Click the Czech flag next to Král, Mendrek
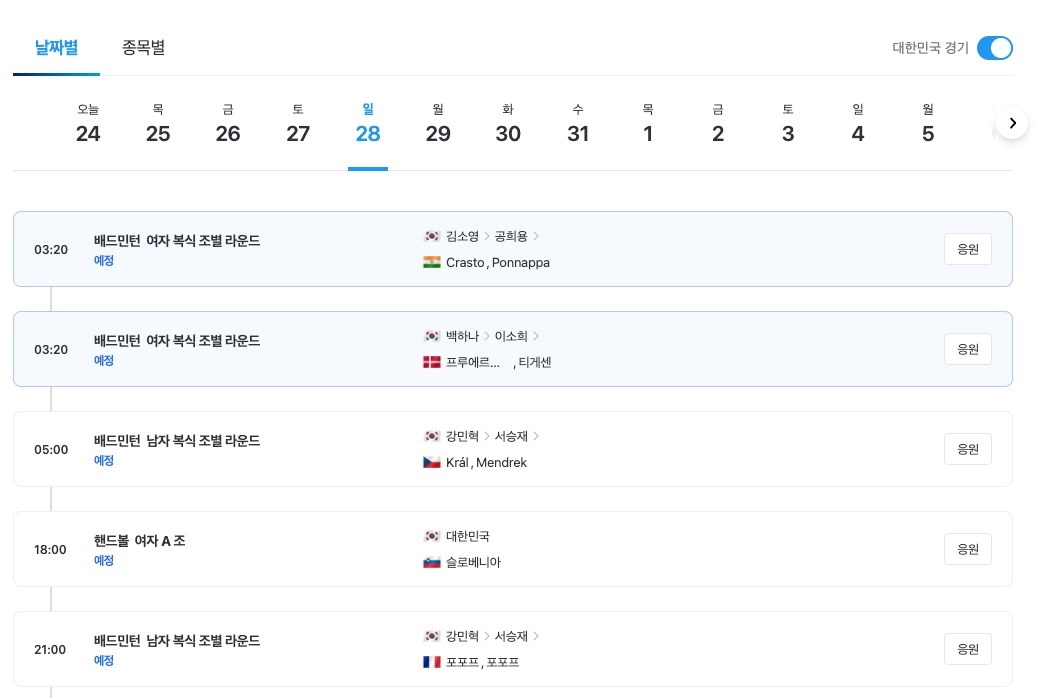Viewport: 1040px width, 698px height. [432, 462]
